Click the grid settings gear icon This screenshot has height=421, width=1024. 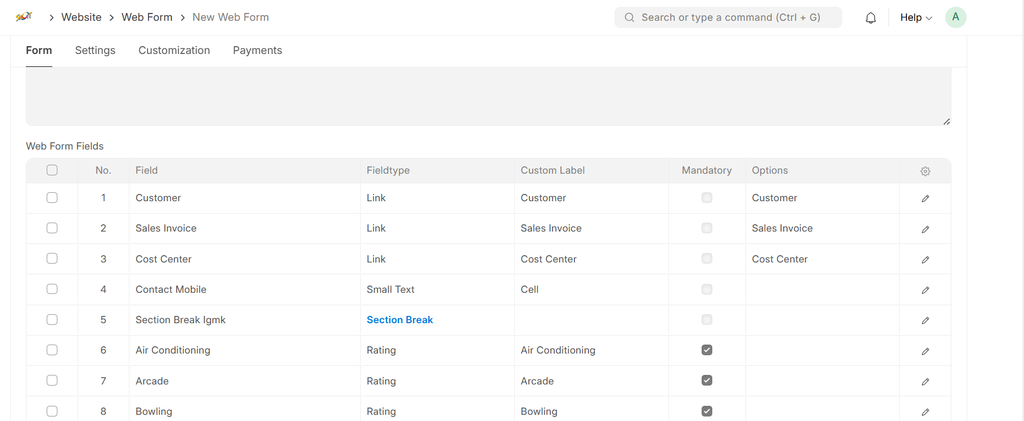(x=925, y=171)
